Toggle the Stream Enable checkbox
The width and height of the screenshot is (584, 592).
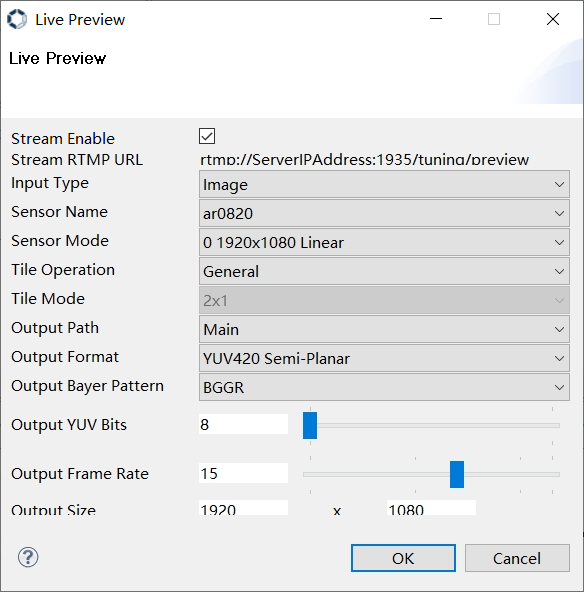pyautogui.click(x=207, y=136)
